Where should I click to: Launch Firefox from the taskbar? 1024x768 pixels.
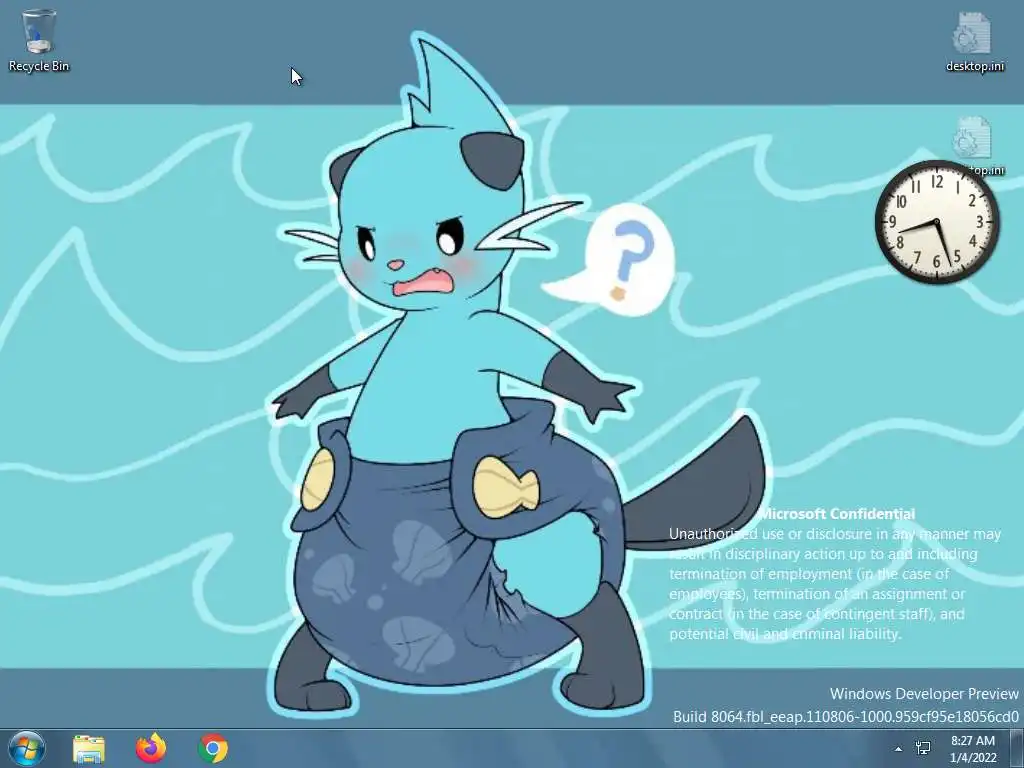(x=151, y=748)
